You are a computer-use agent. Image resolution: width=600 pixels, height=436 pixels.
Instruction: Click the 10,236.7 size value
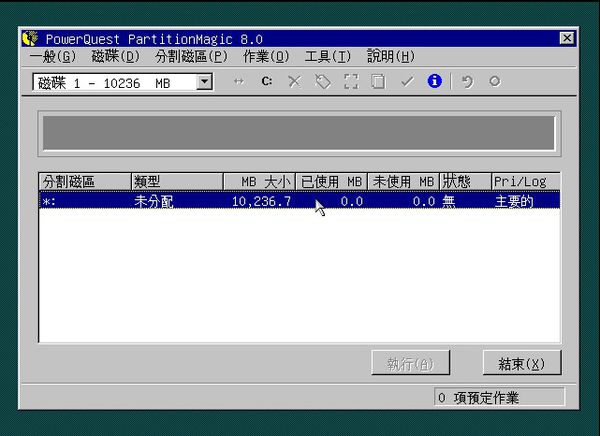(261, 201)
